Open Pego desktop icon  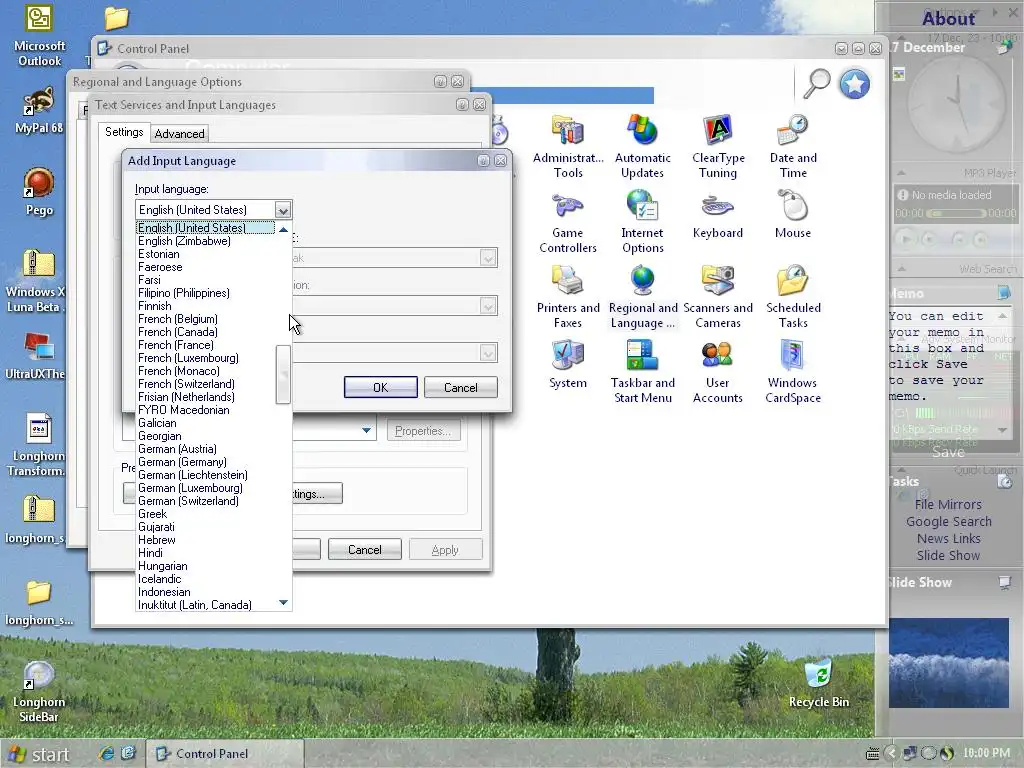coord(39,191)
